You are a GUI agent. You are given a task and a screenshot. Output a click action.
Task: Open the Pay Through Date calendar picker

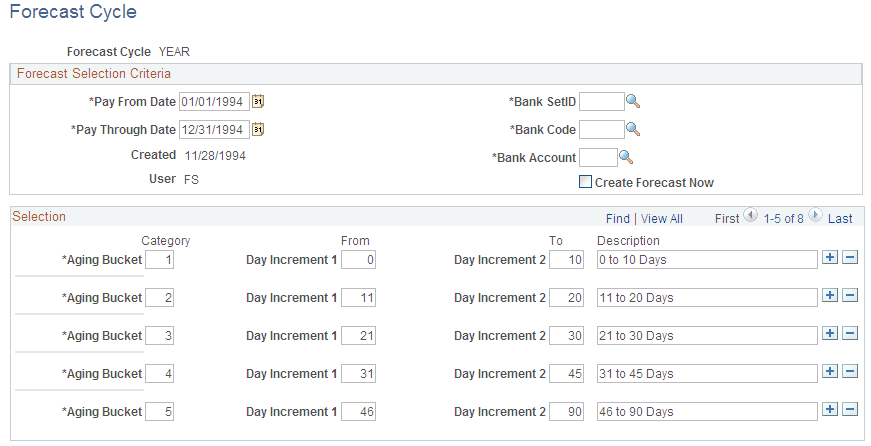(258, 129)
